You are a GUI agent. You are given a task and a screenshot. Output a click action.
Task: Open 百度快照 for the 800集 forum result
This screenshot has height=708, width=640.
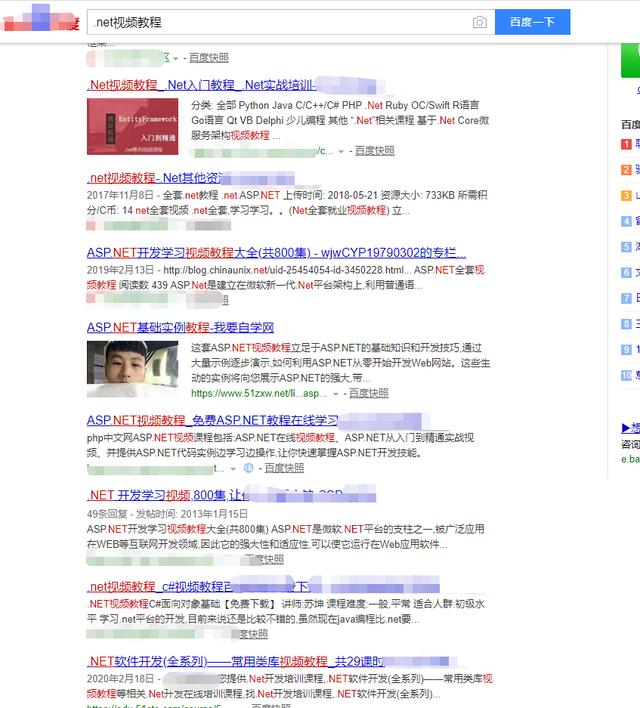[268, 560]
